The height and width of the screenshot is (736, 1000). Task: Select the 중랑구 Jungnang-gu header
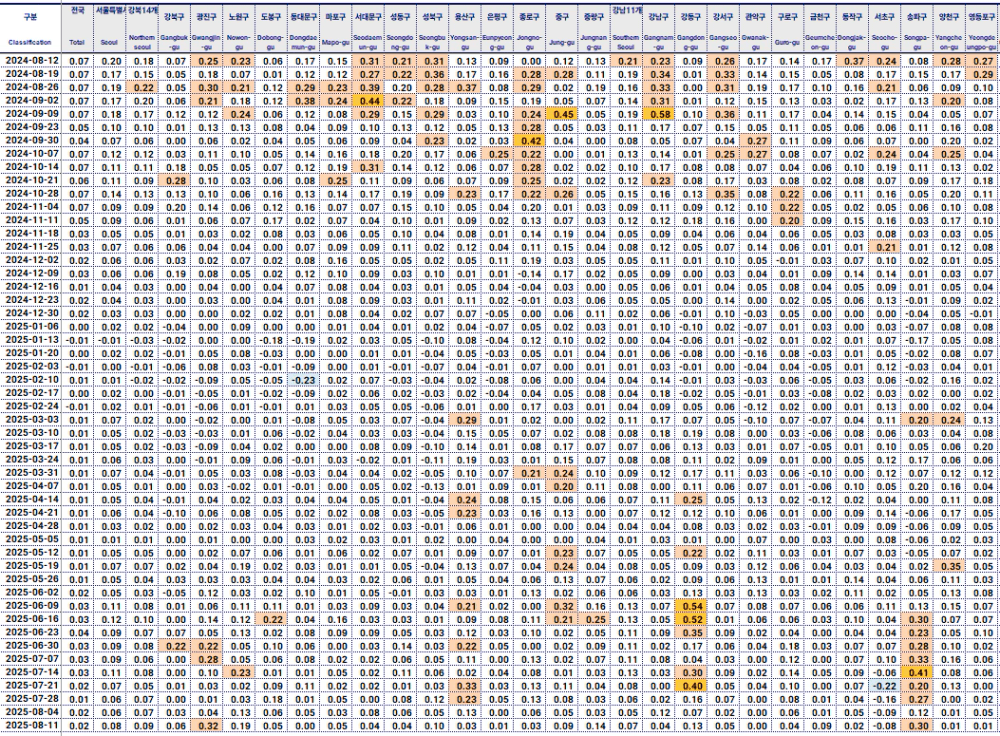[x=594, y=28]
